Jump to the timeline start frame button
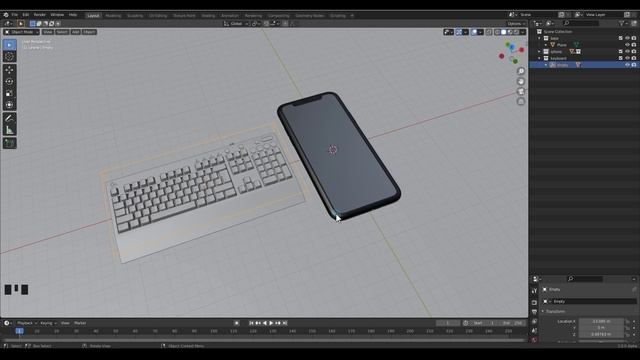The image size is (640, 360). (x=251, y=323)
